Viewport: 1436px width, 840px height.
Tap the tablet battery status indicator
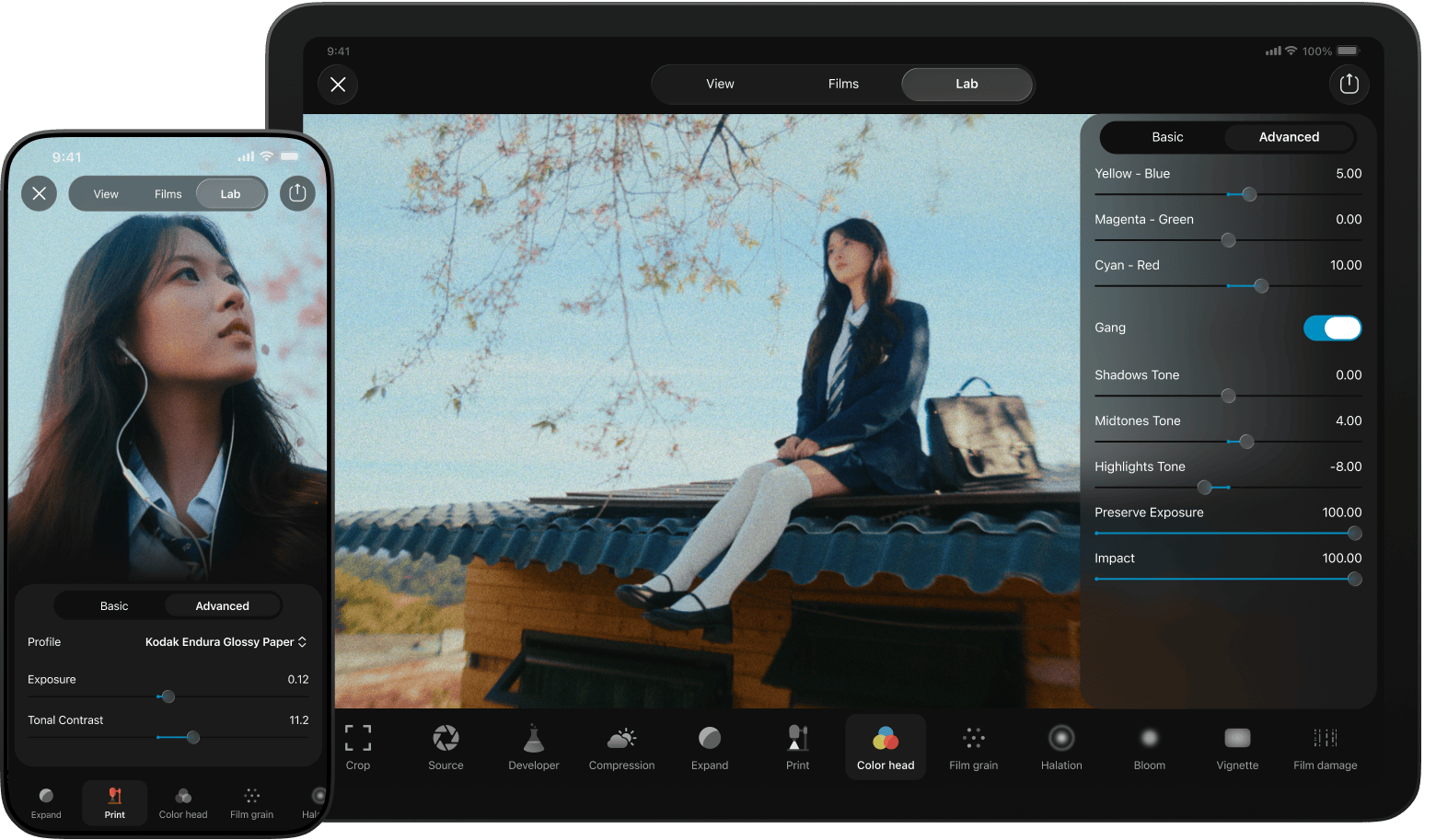click(1348, 52)
